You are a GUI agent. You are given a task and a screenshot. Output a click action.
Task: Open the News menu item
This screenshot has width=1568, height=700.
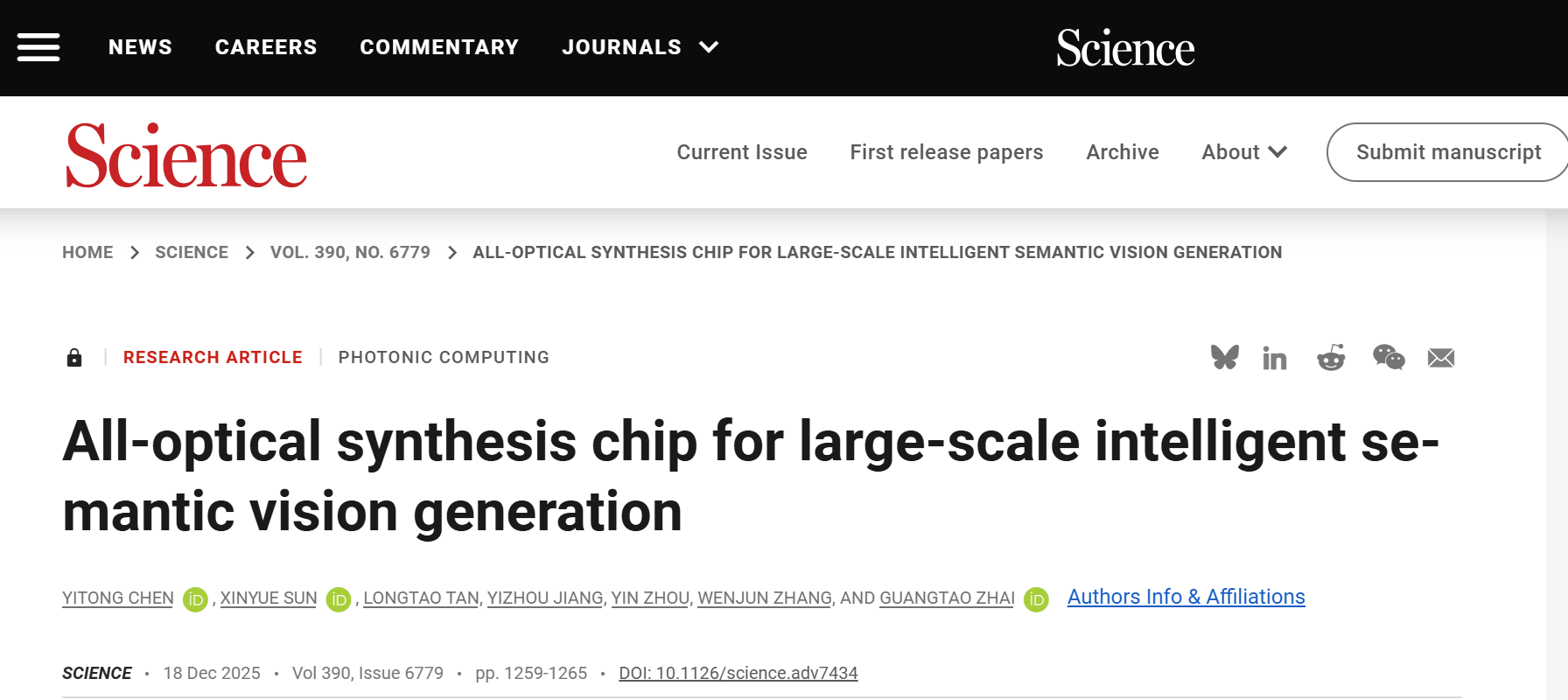coord(140,47)
